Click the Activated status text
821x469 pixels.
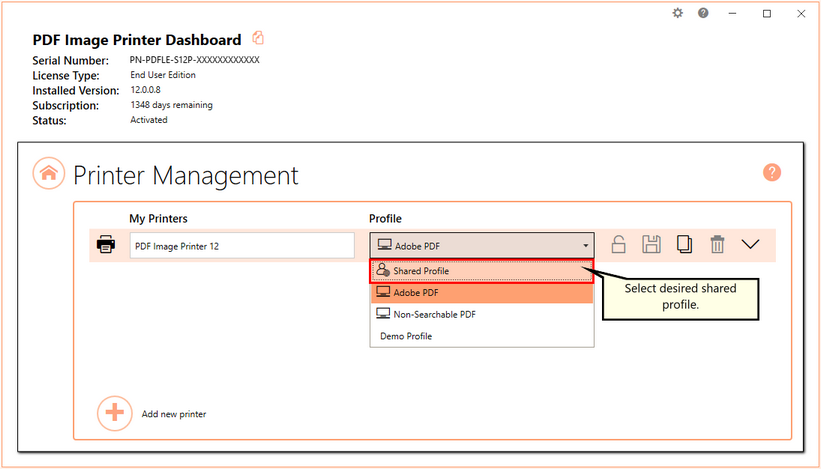pyautogui.click(x=149, y=120)
